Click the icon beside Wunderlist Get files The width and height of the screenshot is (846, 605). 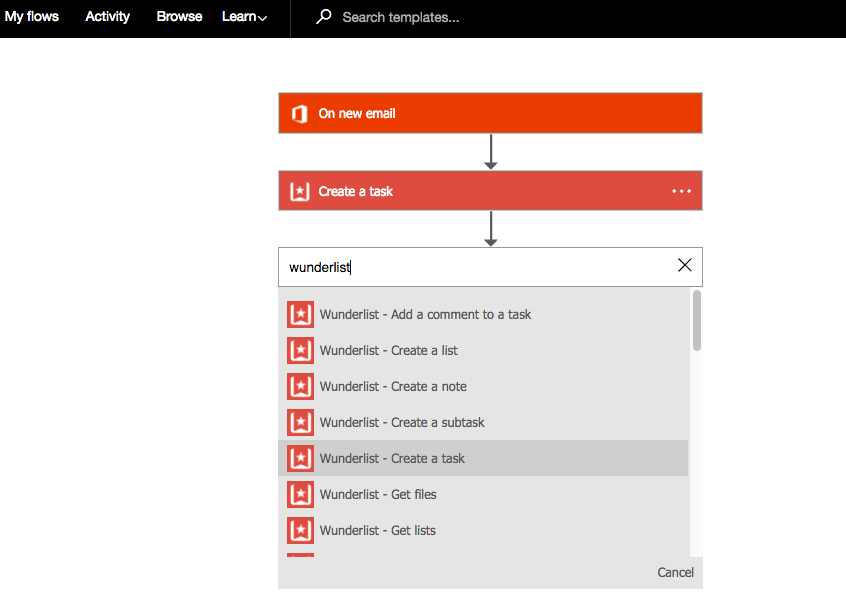tap(300, 494)
